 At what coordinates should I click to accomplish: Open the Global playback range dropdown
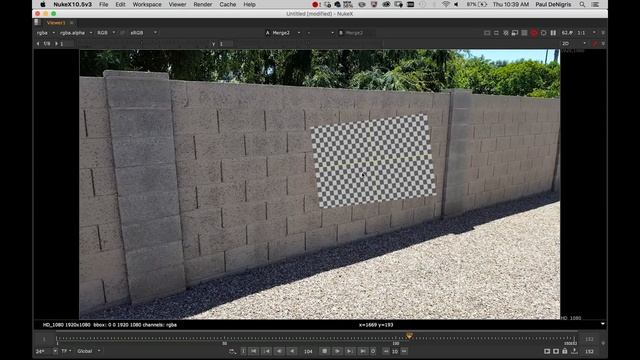[89, 351]
